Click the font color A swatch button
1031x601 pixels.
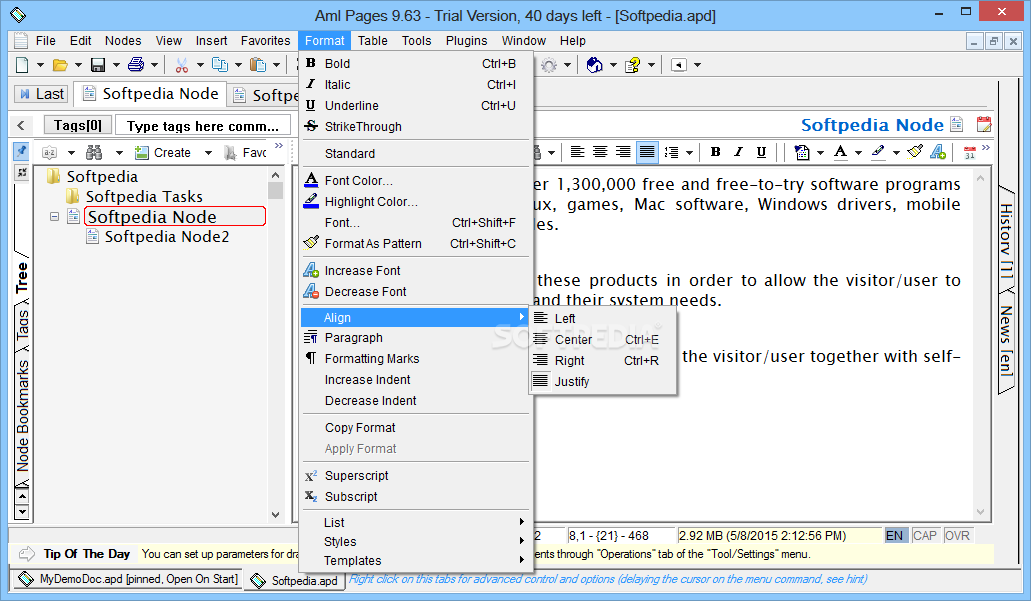(840, 152)
